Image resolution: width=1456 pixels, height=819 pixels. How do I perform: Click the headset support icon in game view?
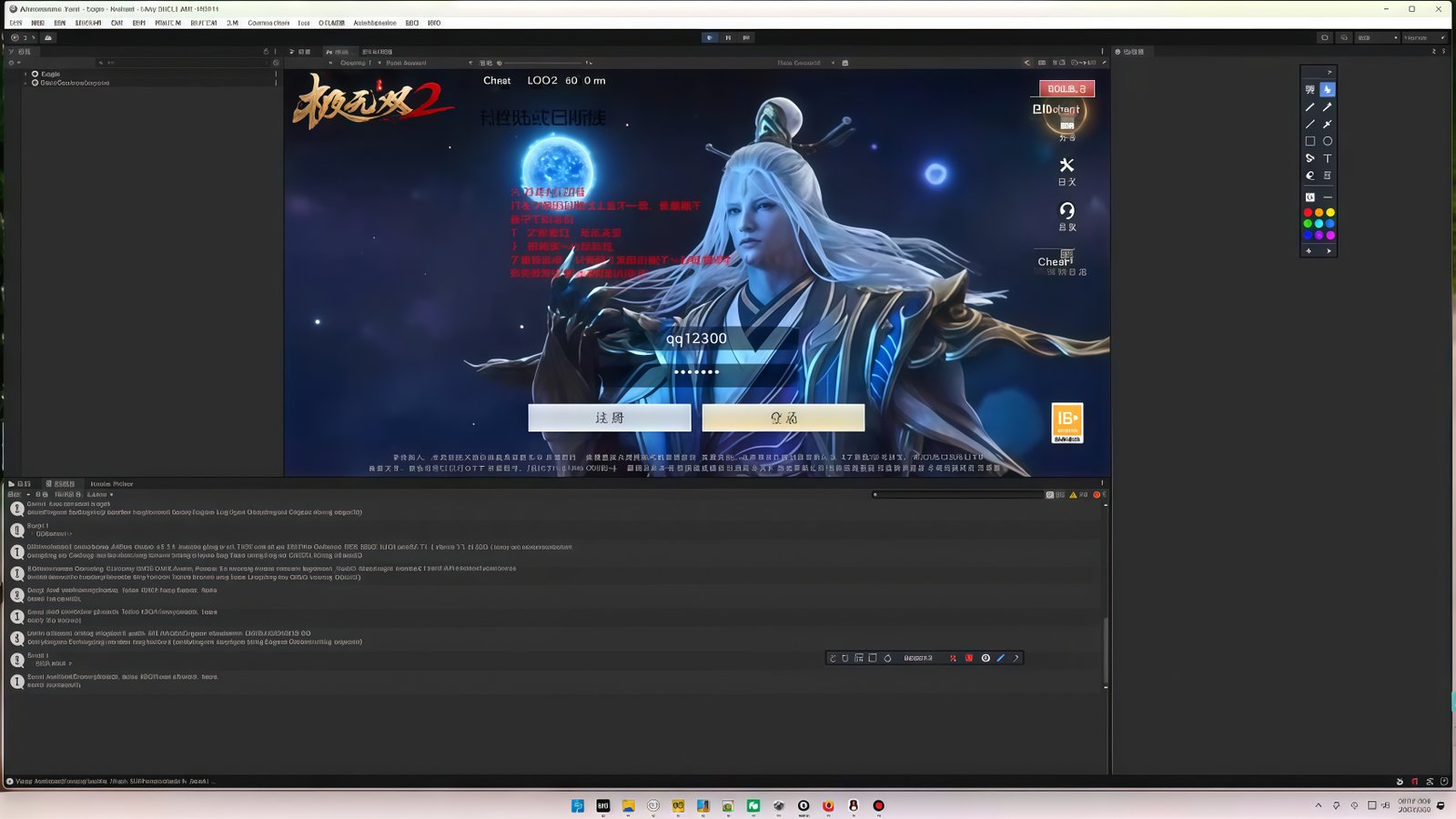[1067, 211]
